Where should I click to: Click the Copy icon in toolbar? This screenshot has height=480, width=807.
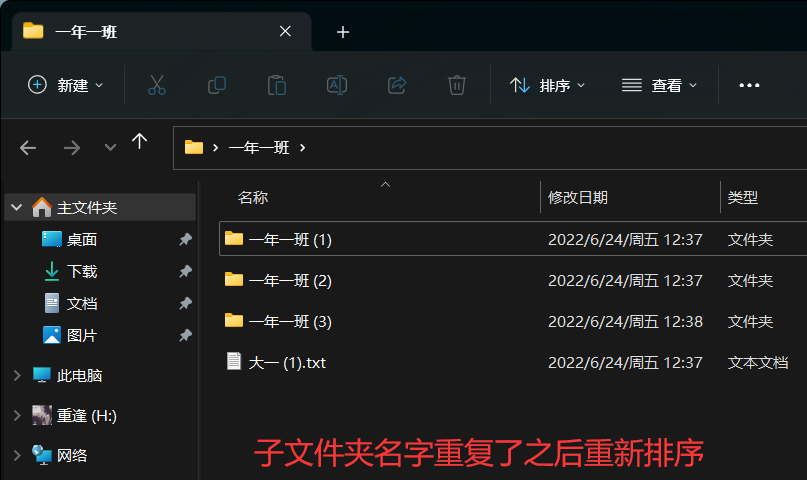(217, 85)
